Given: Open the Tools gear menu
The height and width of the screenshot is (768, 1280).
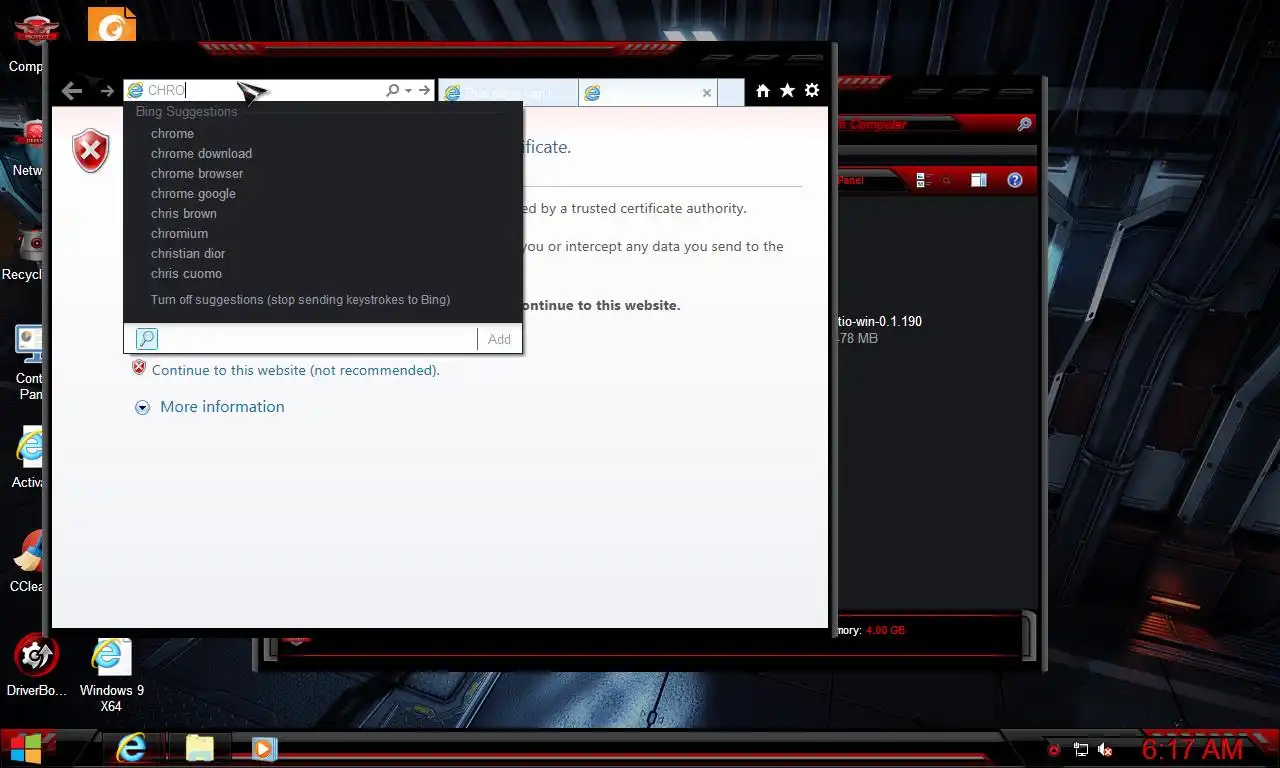Looking at the screenshot, I should (812, 91).
